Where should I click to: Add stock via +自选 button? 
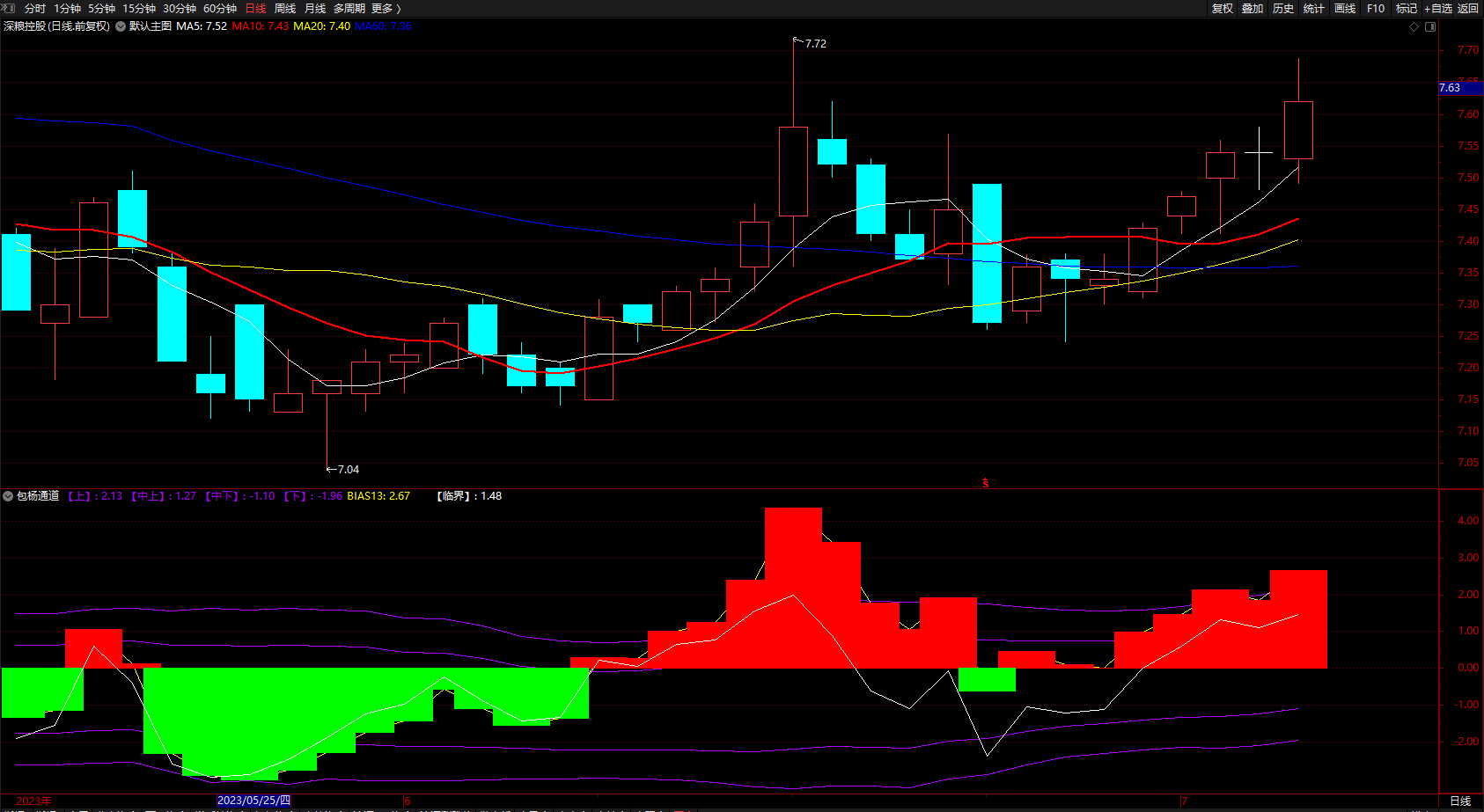coord(1438,8)
